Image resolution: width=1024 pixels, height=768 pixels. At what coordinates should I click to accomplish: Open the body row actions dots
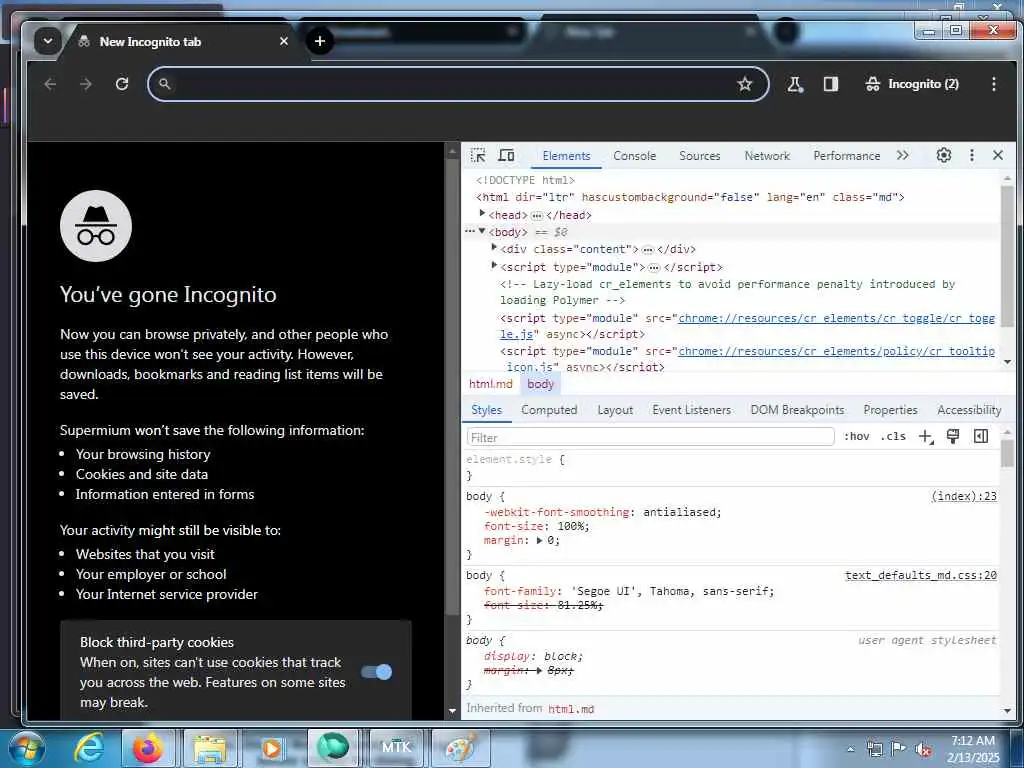(x=470, y=231)
